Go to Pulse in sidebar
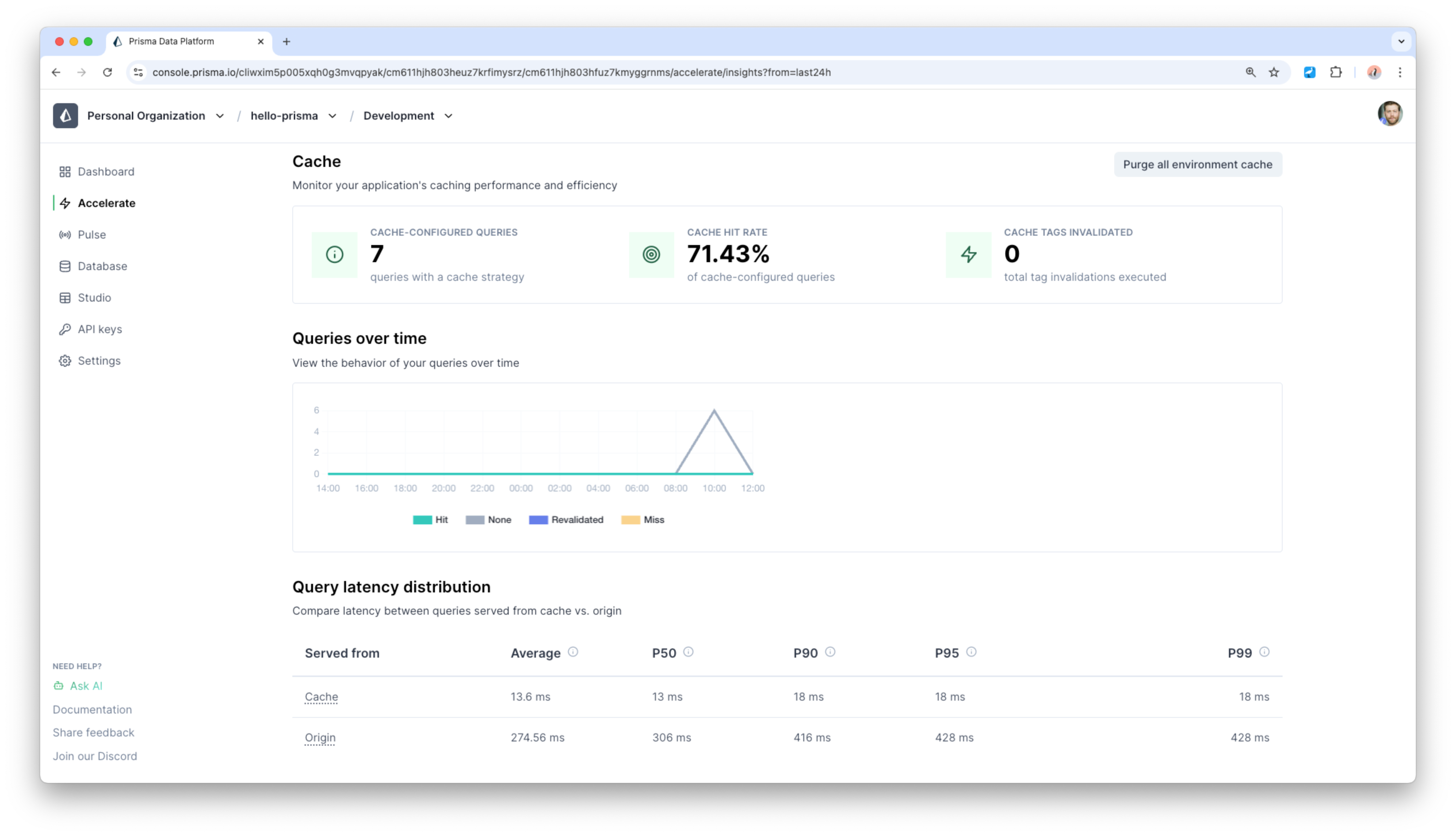This screenshot has width=1456, height=836. 91,234
